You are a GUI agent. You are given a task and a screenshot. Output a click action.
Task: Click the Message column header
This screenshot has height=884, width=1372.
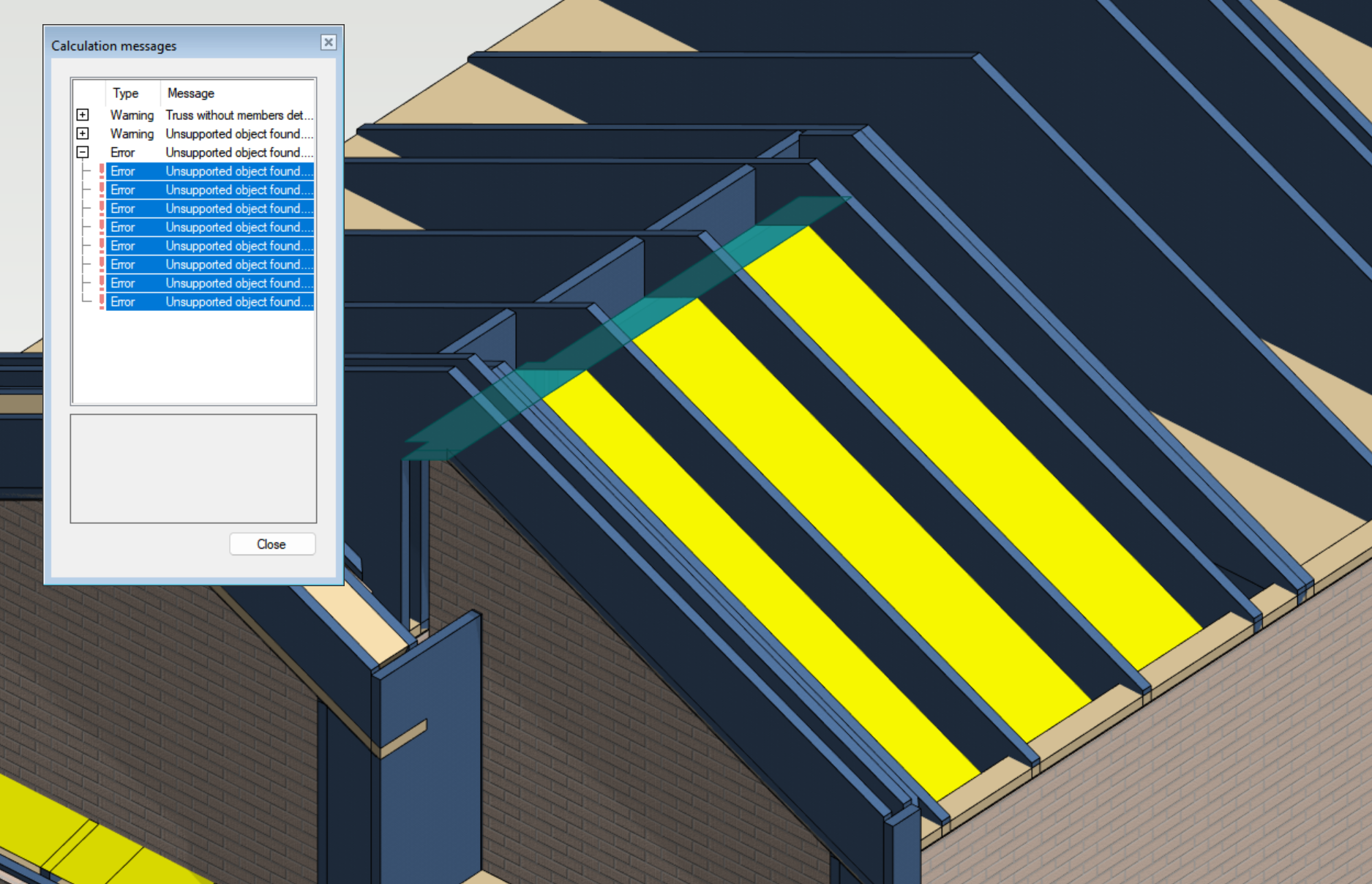coord(190,93)
